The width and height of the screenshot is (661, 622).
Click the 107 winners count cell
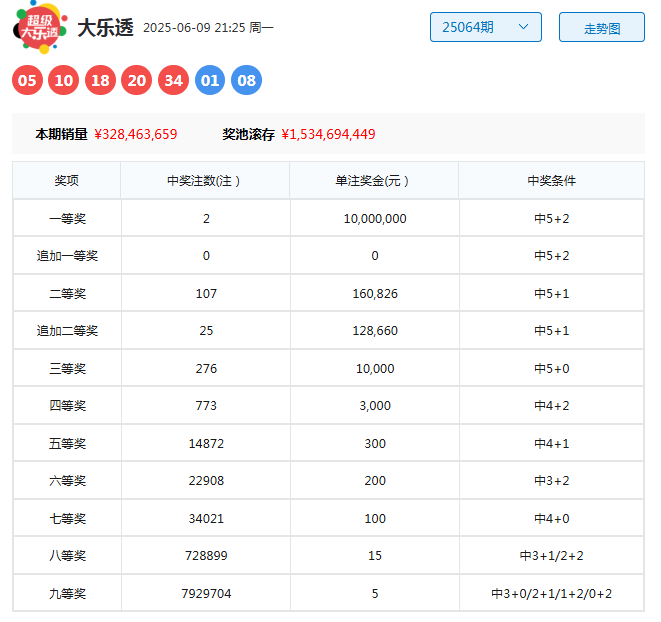[x=206, y=293]
